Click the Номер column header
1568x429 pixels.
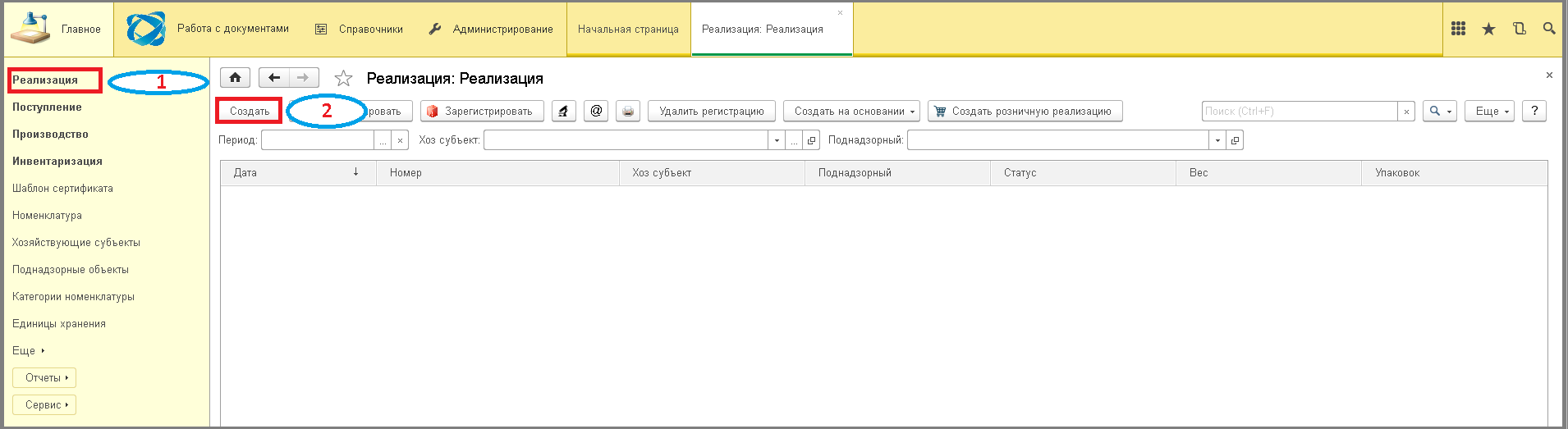(497, 173)
